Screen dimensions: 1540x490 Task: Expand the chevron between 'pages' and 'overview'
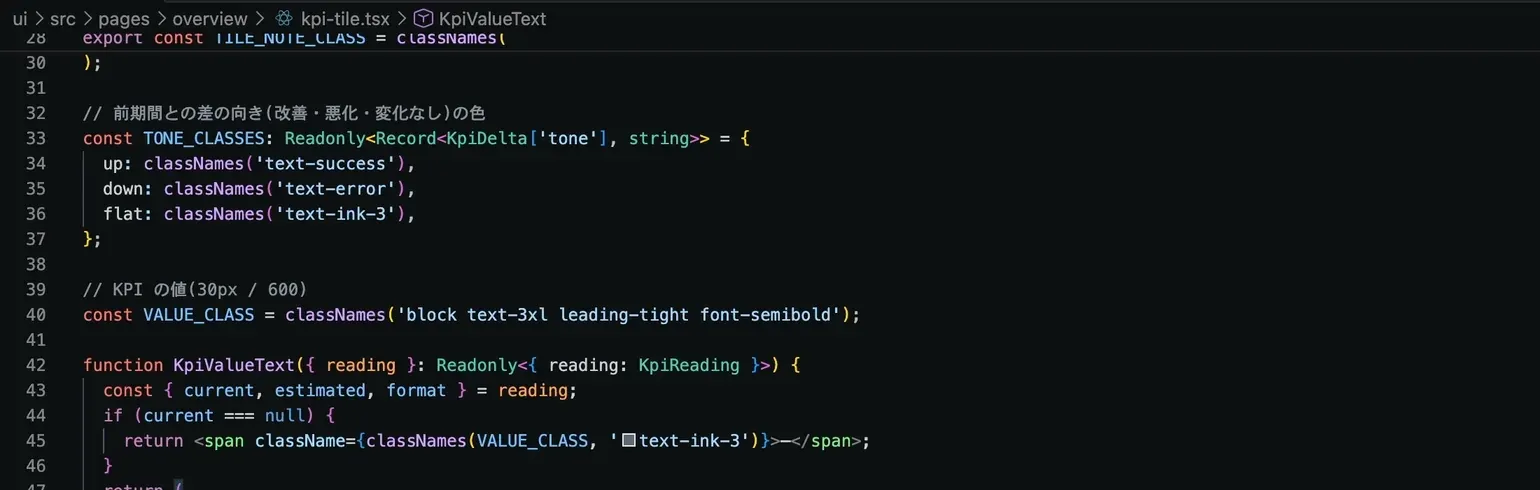tap(160, 18)
